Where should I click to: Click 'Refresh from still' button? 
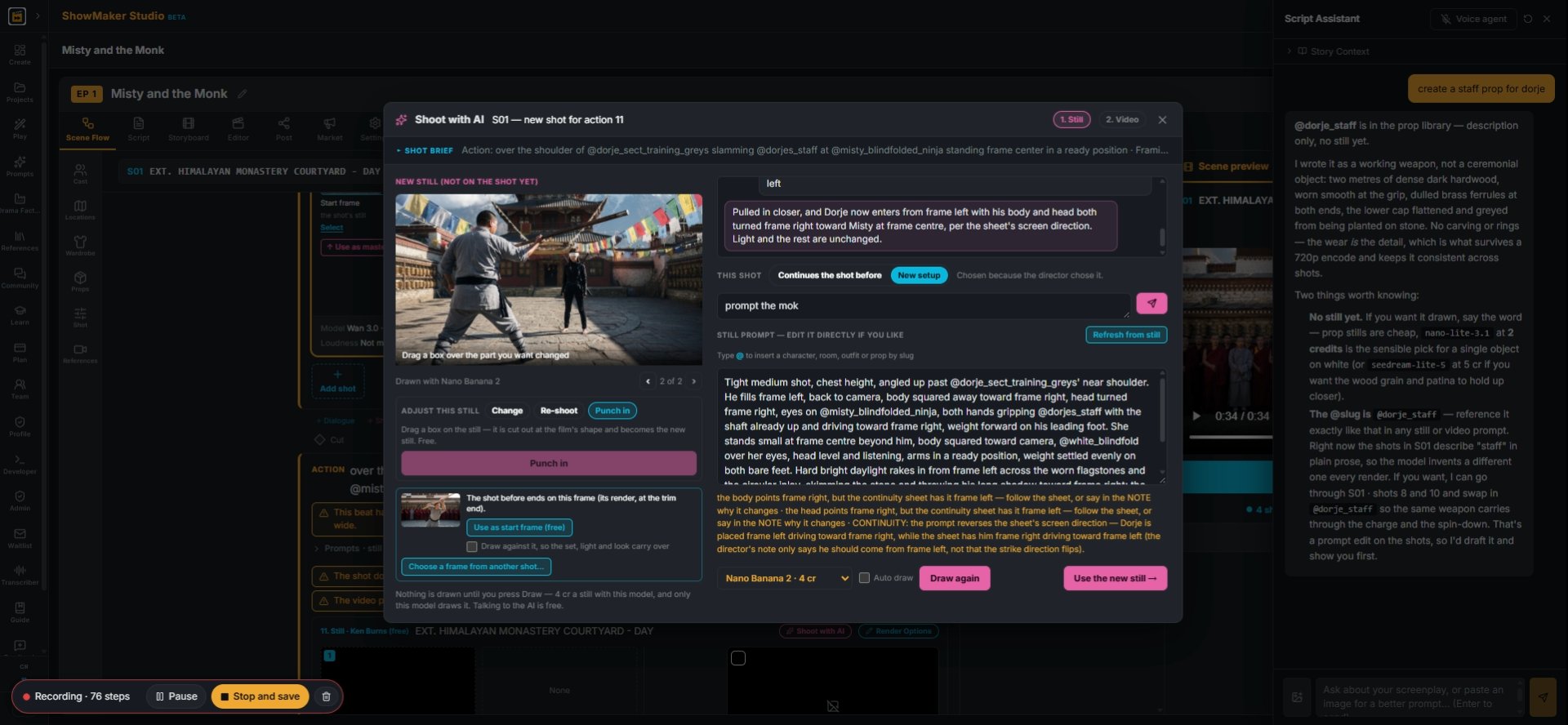click(1126, 335)
